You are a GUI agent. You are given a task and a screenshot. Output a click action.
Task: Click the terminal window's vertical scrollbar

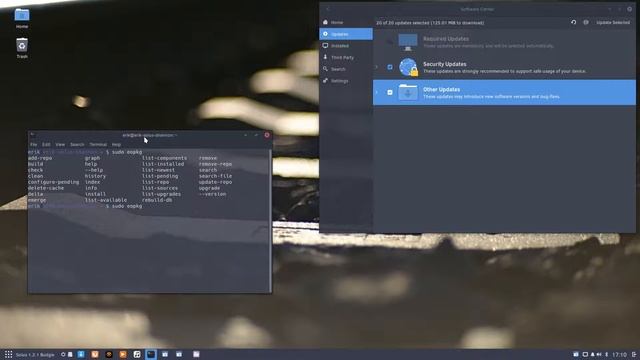[270, 220]
